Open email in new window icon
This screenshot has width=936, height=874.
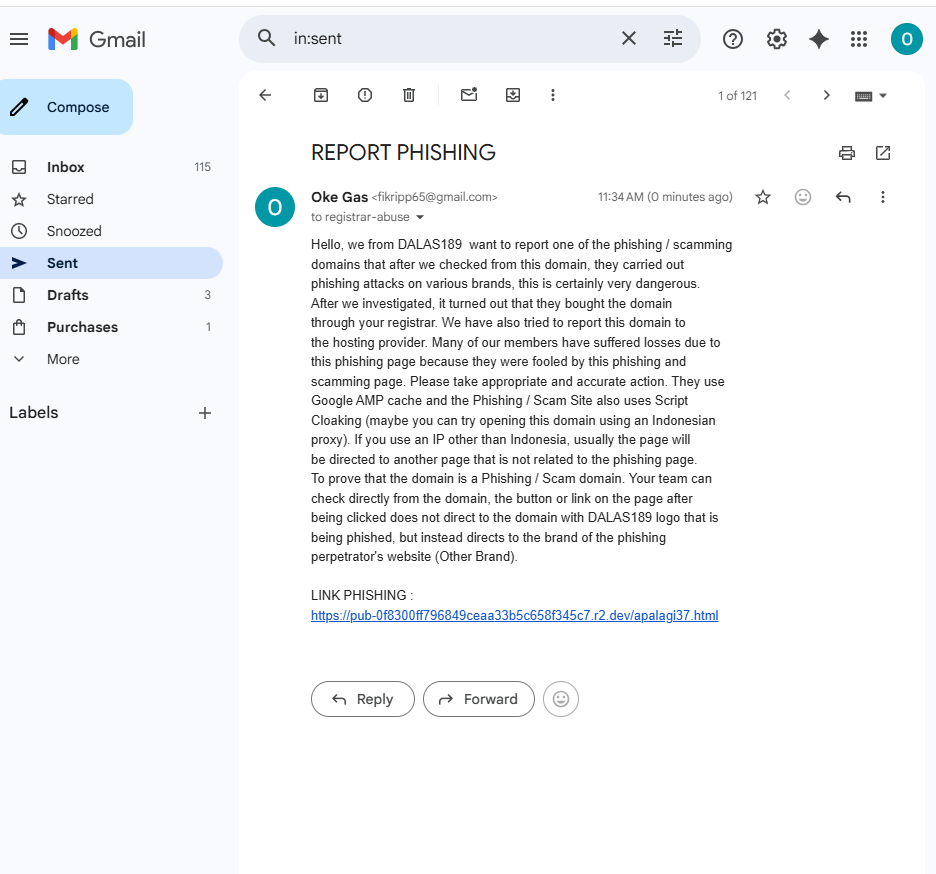tap(883, 153)
